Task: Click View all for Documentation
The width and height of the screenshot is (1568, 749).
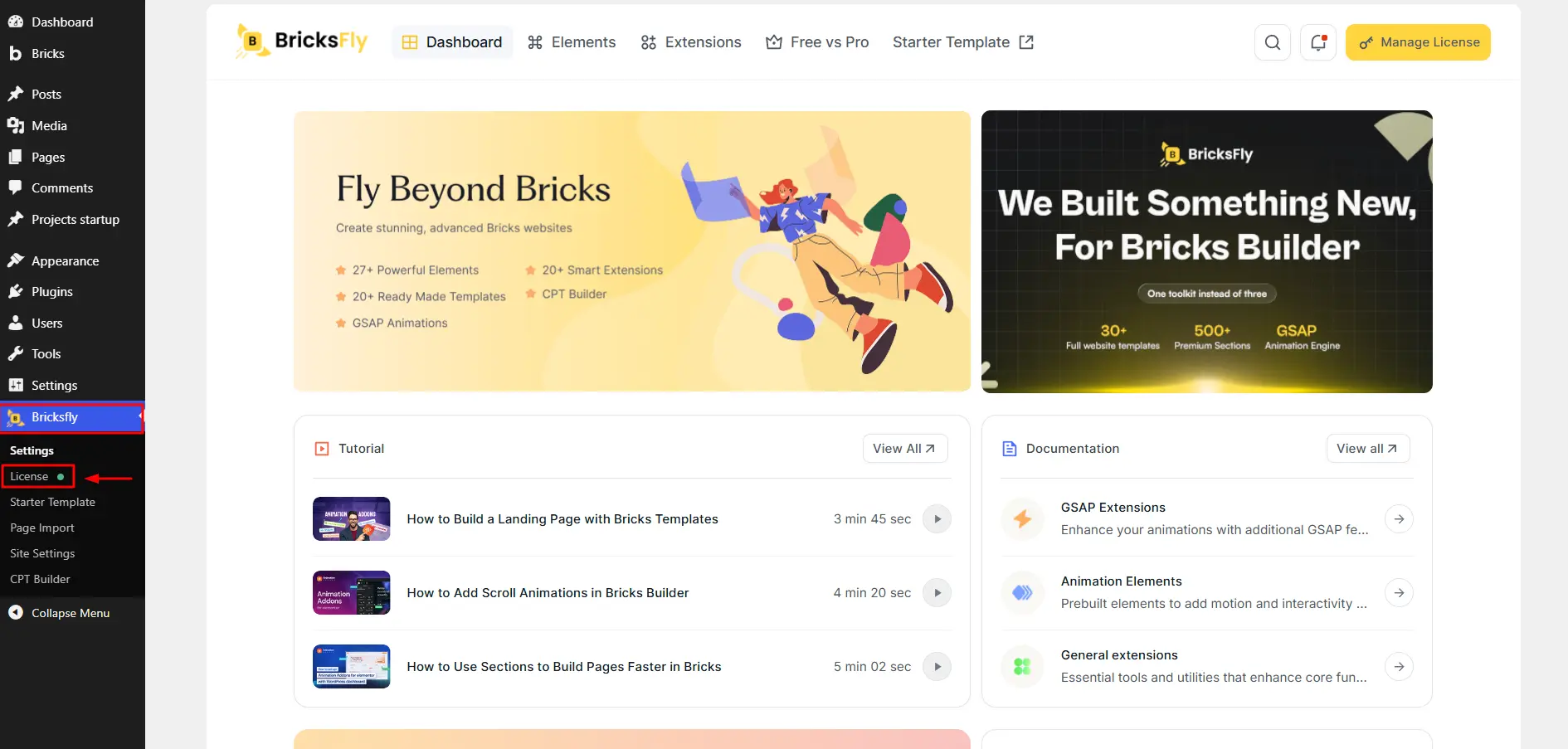Action: [1368, 449]
